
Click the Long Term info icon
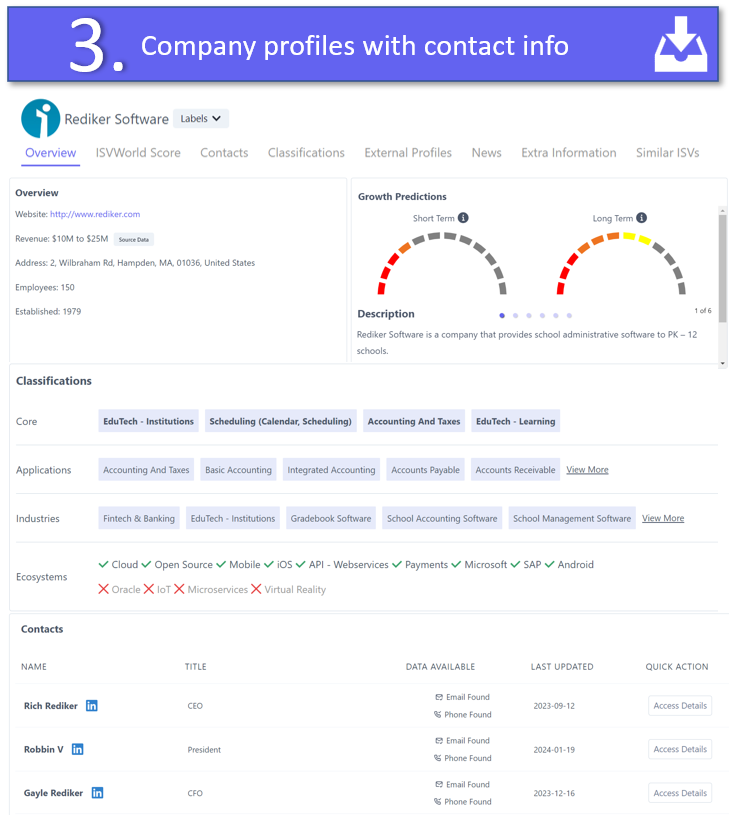(642, 218)
